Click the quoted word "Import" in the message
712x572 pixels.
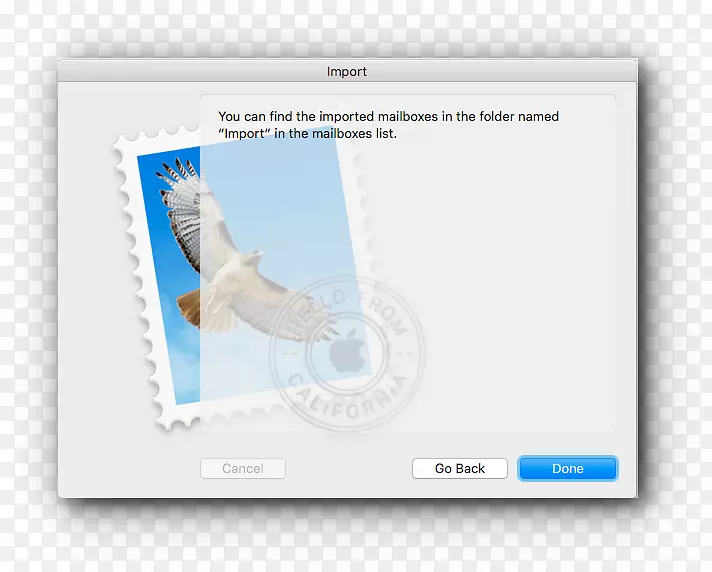click(x=245, y=133)
